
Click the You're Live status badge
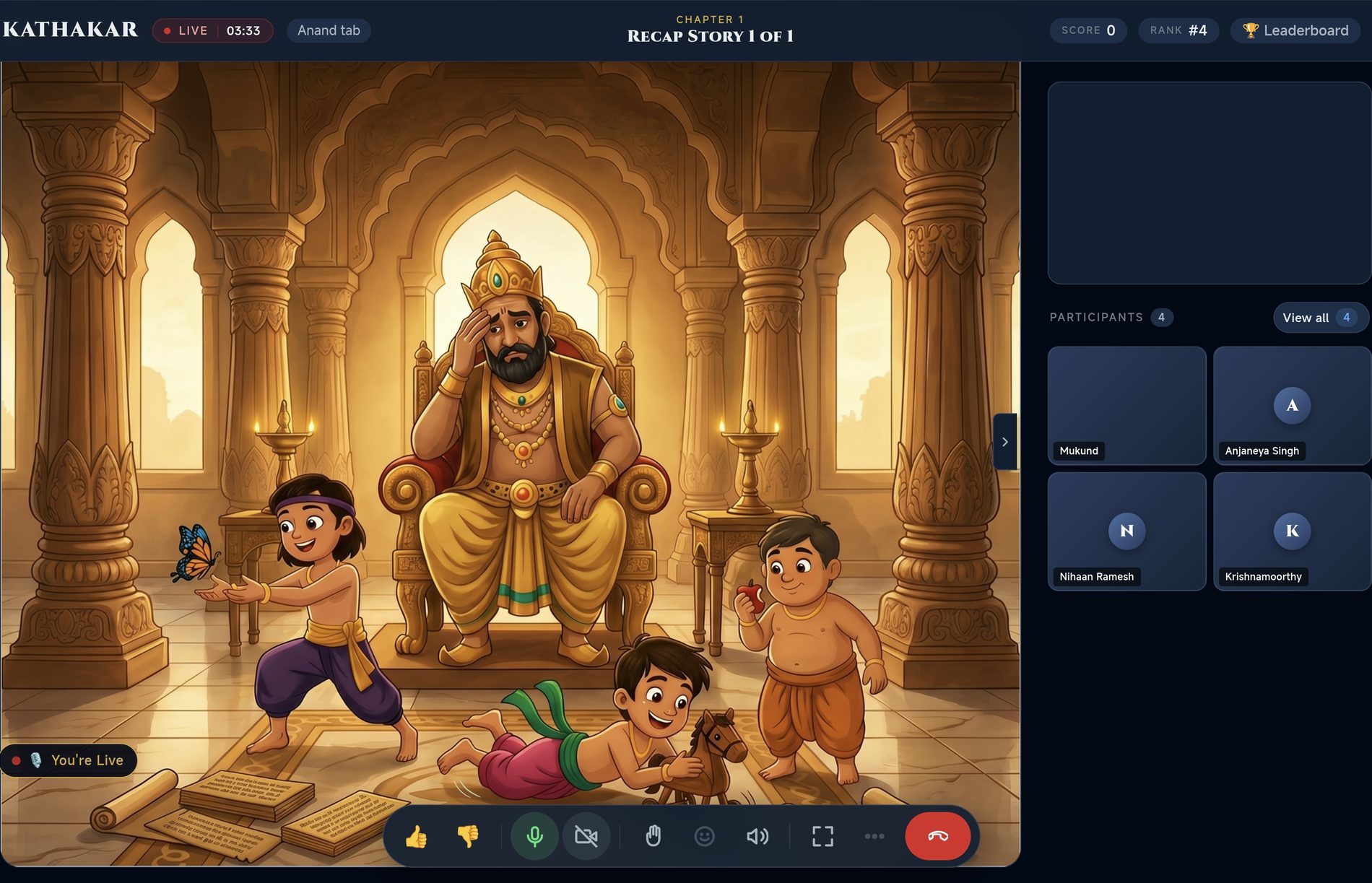(69, 760)
